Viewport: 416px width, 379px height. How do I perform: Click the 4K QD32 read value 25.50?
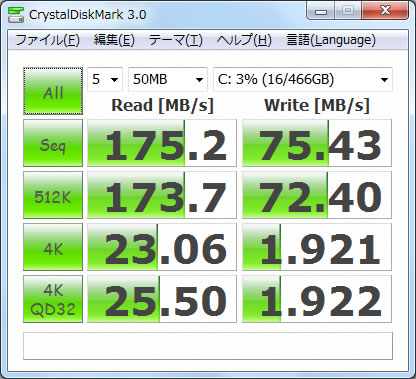[x=162, y=299]
